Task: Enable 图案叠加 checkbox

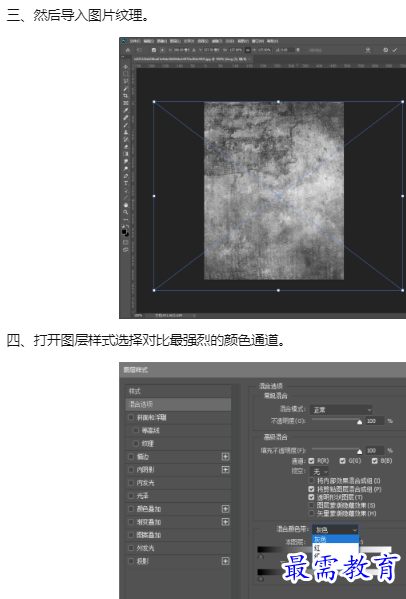Action: pyautogui.click(x=131, y=535)
